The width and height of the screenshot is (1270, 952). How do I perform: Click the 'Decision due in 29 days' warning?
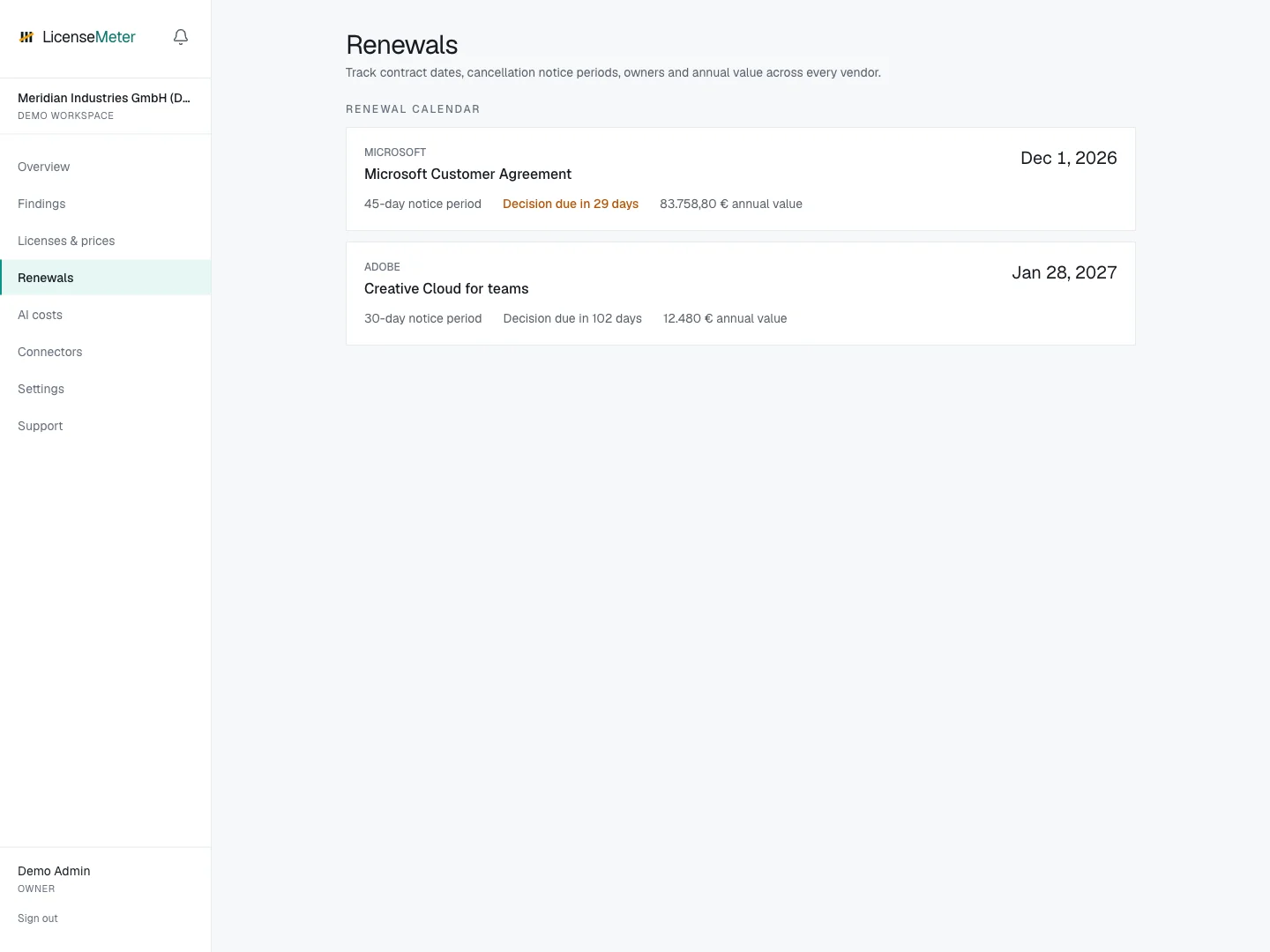[x=571, y=204]
